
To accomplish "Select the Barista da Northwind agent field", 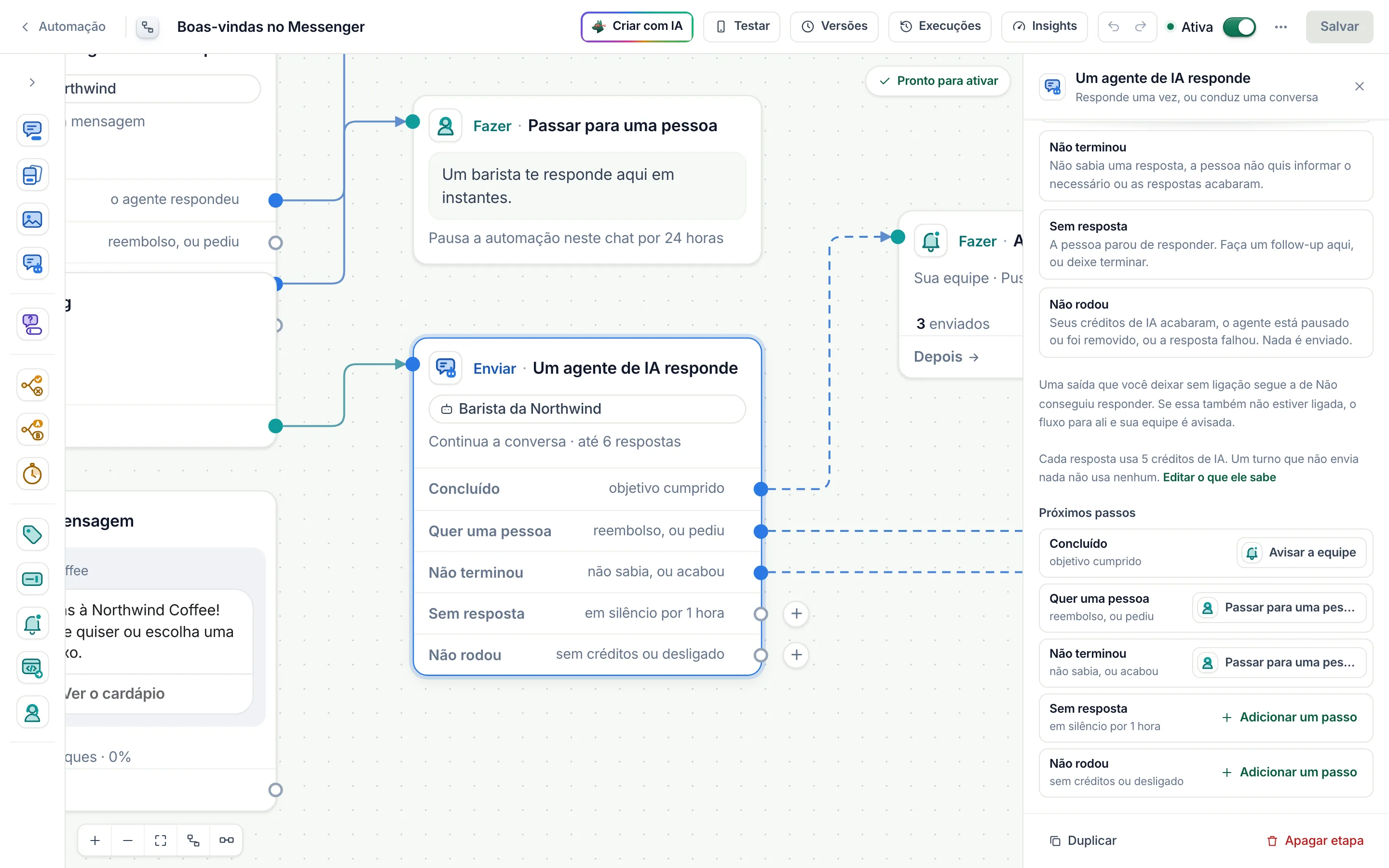I will [587, 409].
